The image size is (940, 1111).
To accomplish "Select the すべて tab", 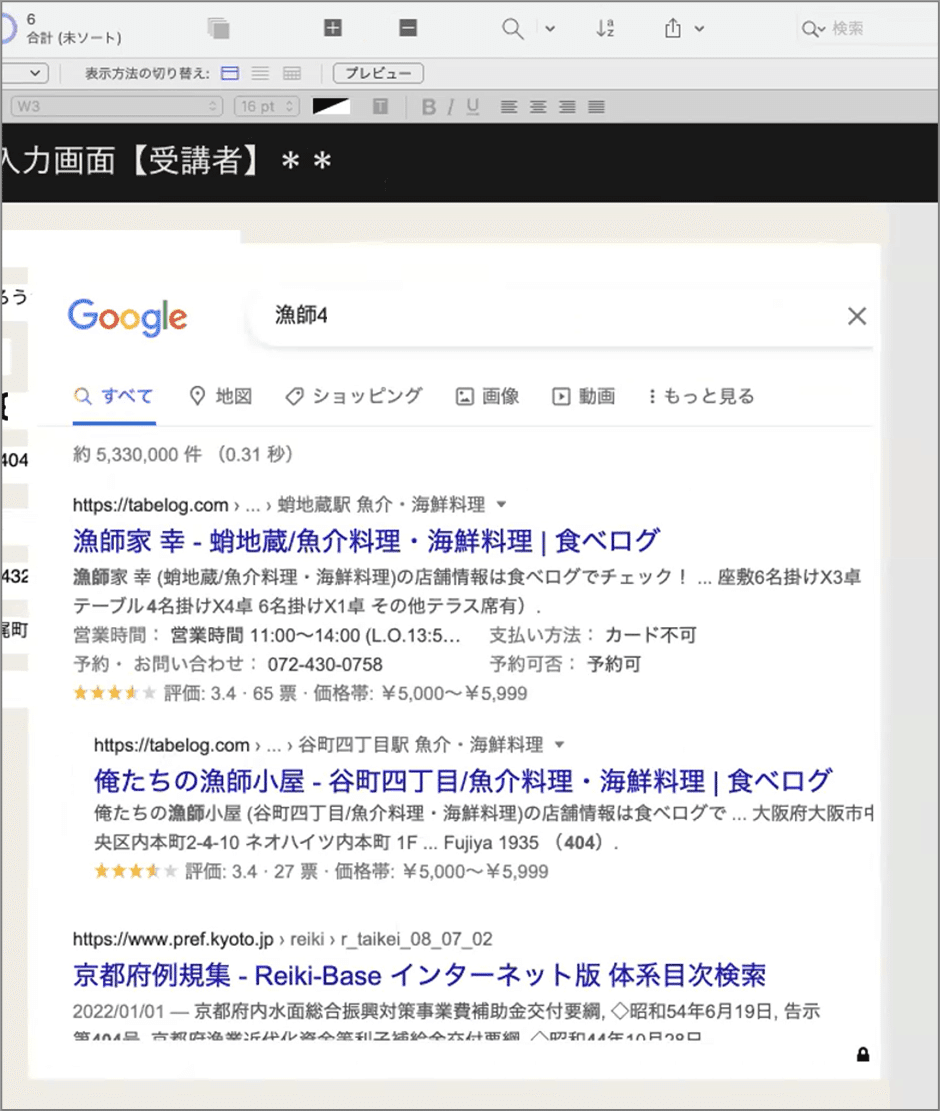I will click(114, 396).
